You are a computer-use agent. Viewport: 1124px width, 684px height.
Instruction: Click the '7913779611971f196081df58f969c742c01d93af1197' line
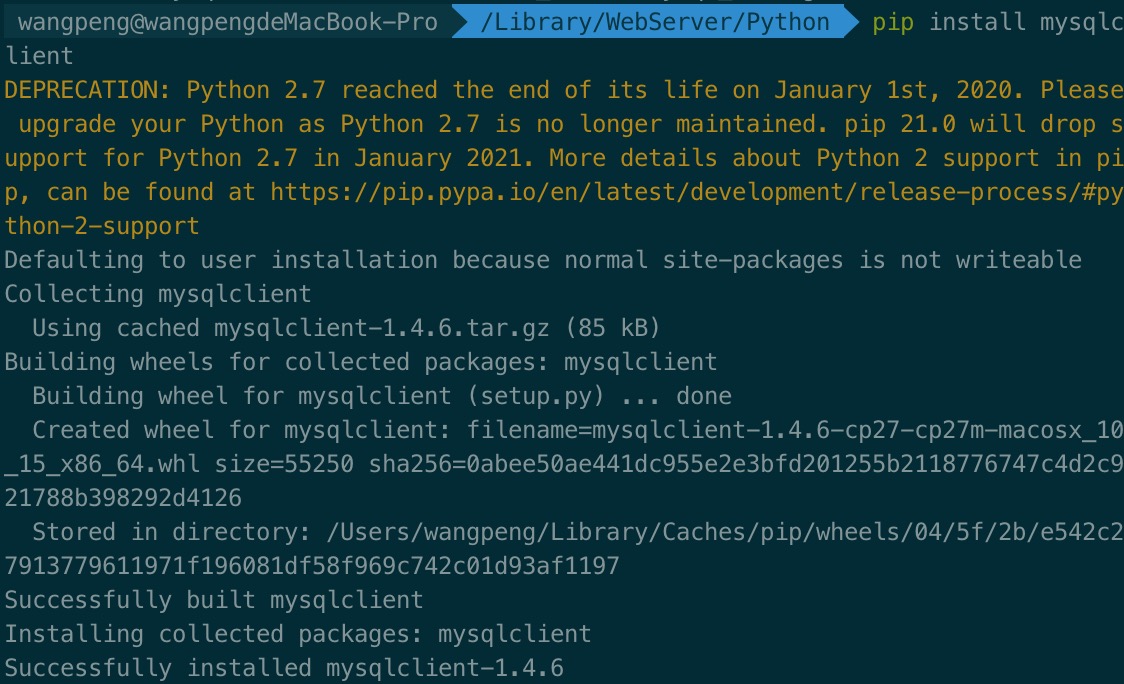(x=312, y=566)
